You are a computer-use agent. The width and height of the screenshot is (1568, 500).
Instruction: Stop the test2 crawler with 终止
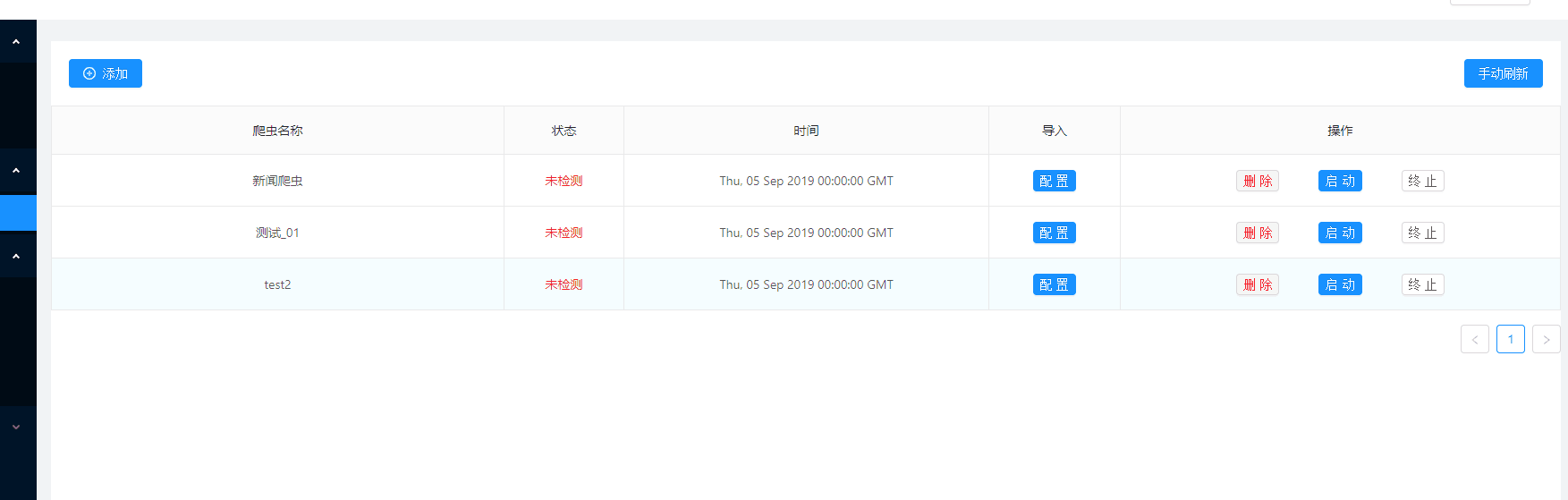click(1422, 284)
